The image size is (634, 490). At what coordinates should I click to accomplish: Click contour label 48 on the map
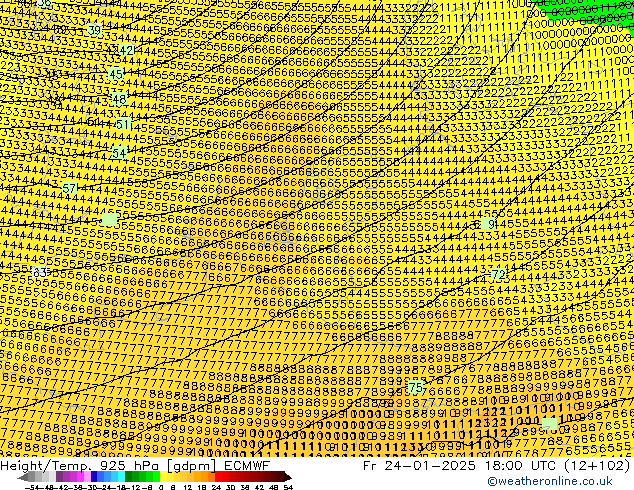[x=119, y=99]
